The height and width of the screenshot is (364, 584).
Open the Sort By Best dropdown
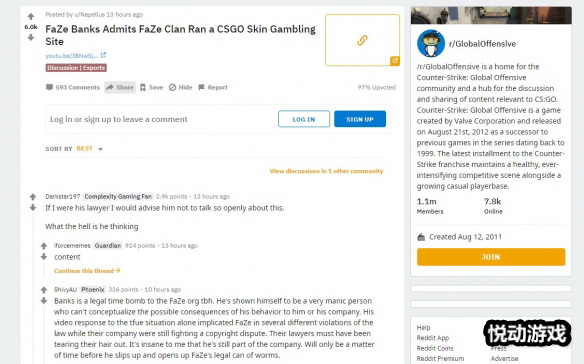point(90,149)
